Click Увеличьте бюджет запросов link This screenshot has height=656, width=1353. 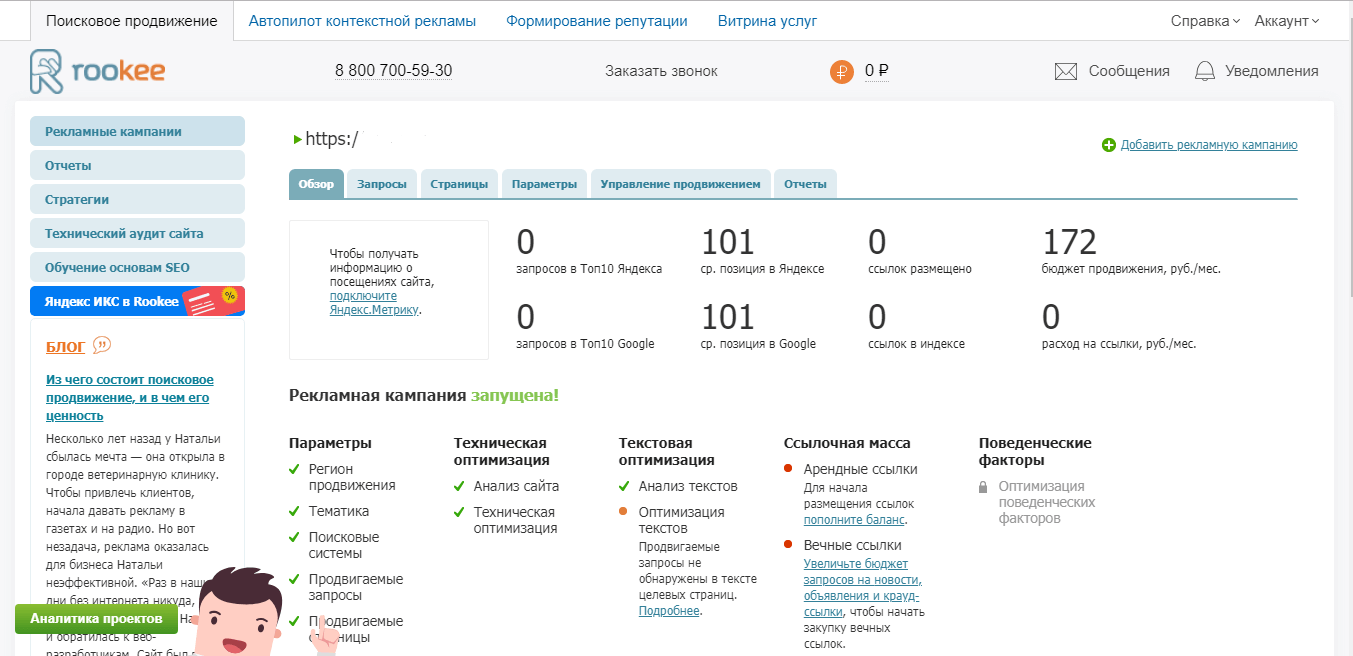863,587
